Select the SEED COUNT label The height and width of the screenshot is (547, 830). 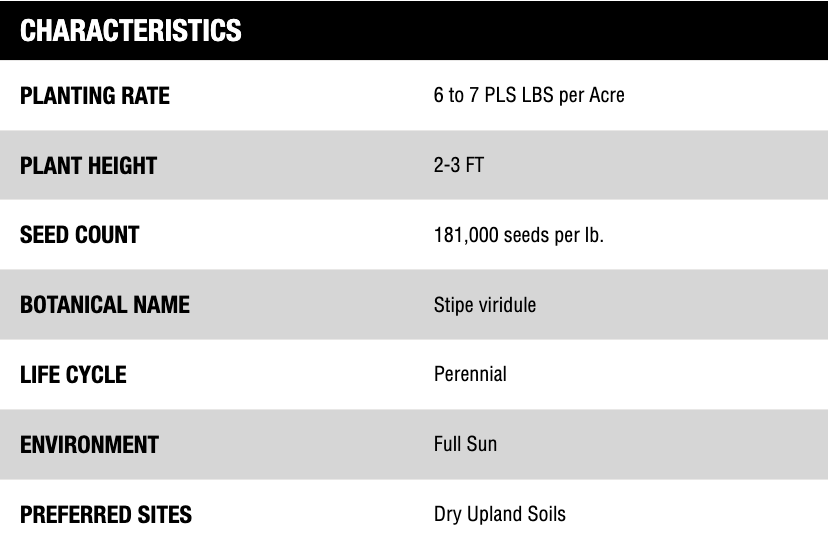coord(80,235)
